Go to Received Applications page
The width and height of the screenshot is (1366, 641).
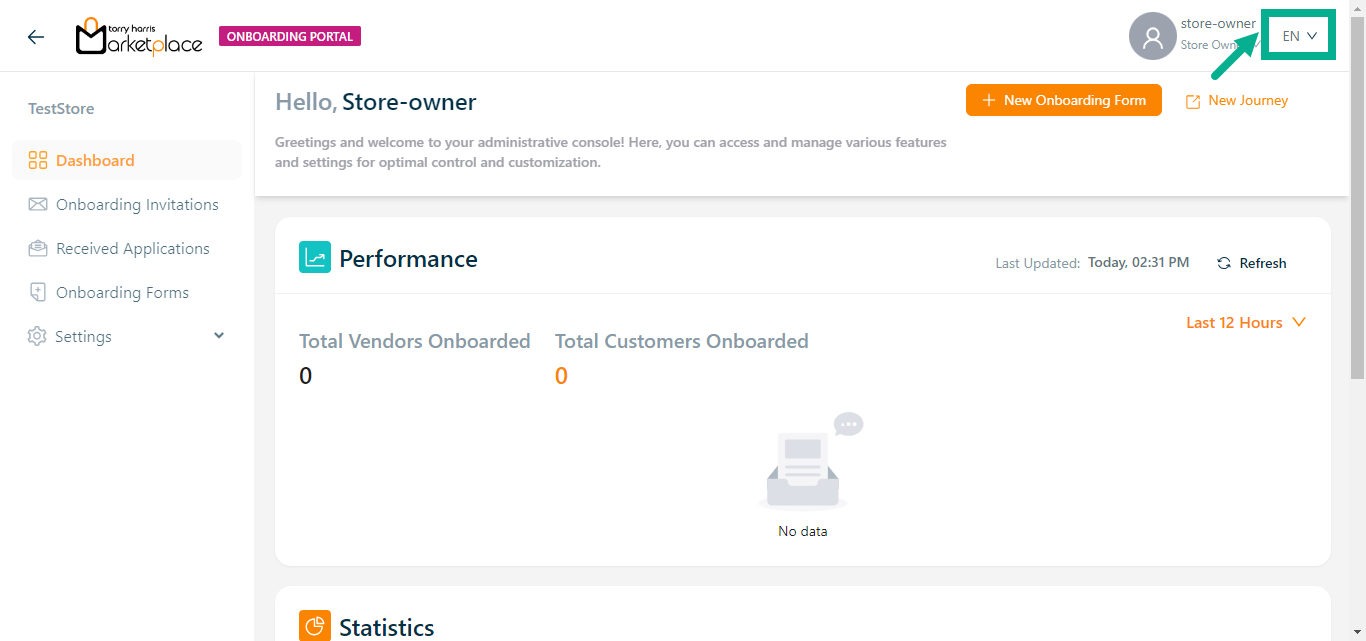pyautogui.click(x=133, y=249)
